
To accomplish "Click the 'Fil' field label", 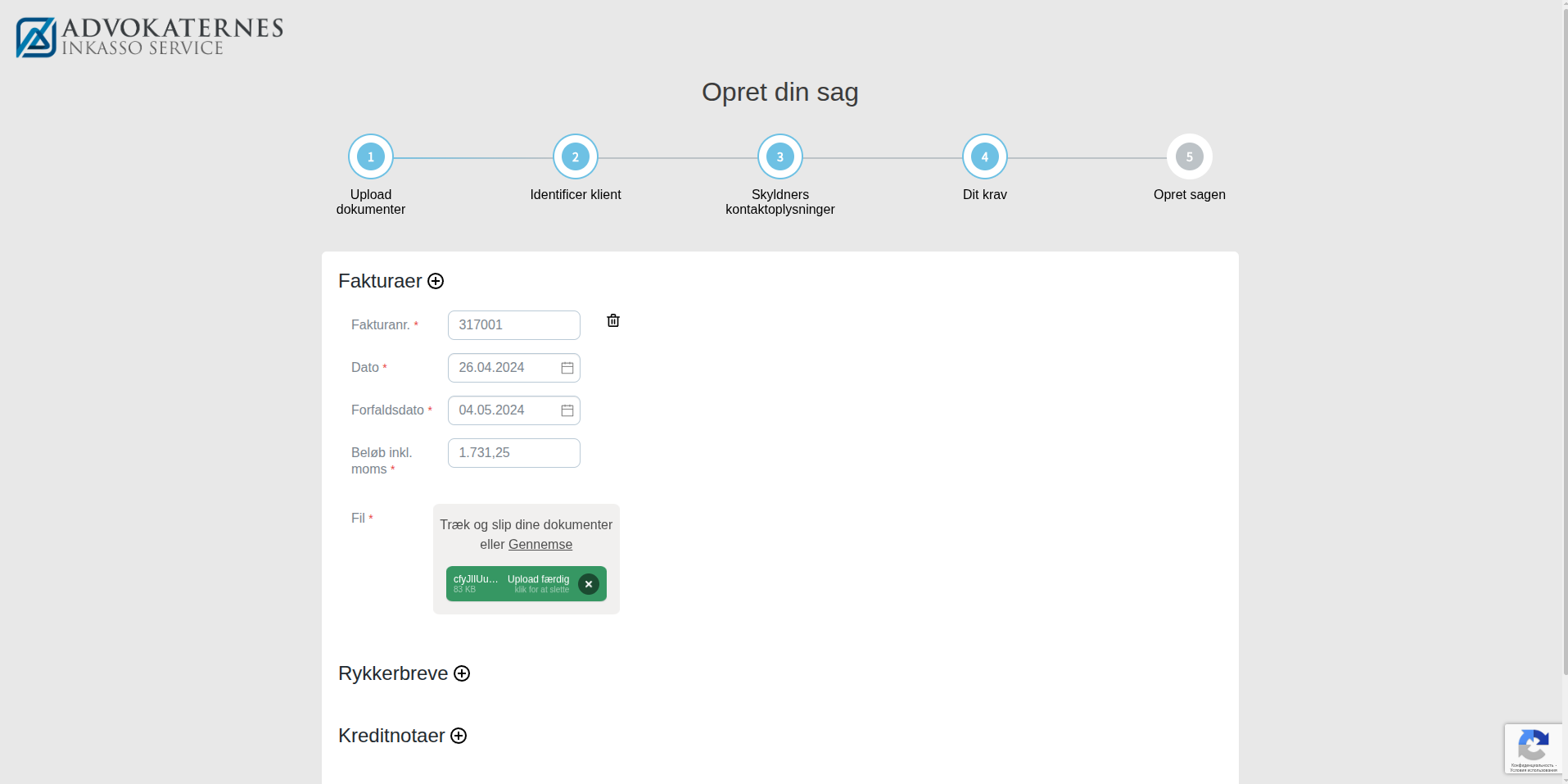I will [x=358, y=519].
